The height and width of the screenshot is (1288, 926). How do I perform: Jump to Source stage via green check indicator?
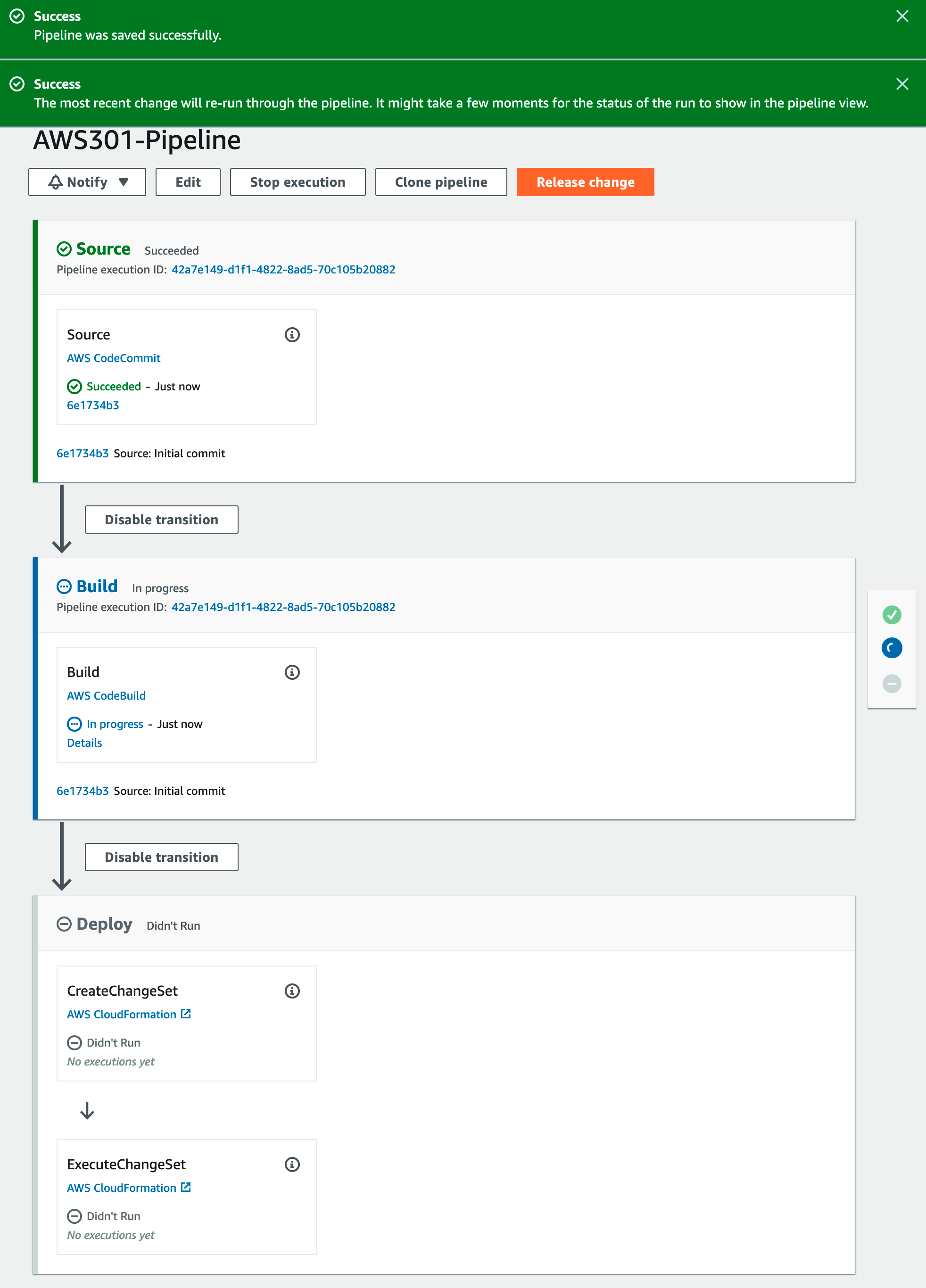(892, 614)
